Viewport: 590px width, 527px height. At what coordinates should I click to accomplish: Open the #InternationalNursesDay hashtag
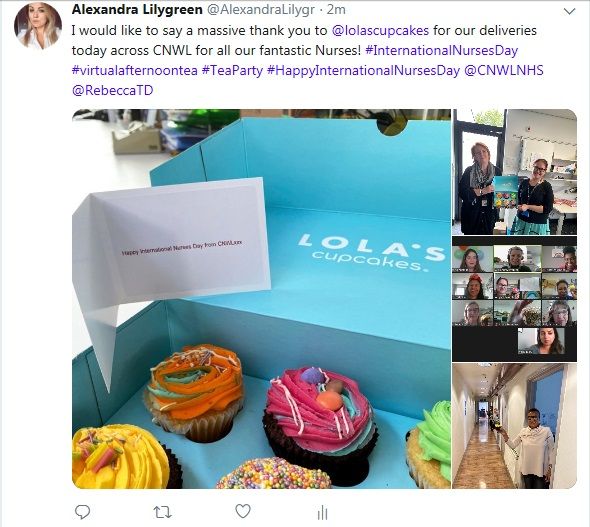pos(442,50)
